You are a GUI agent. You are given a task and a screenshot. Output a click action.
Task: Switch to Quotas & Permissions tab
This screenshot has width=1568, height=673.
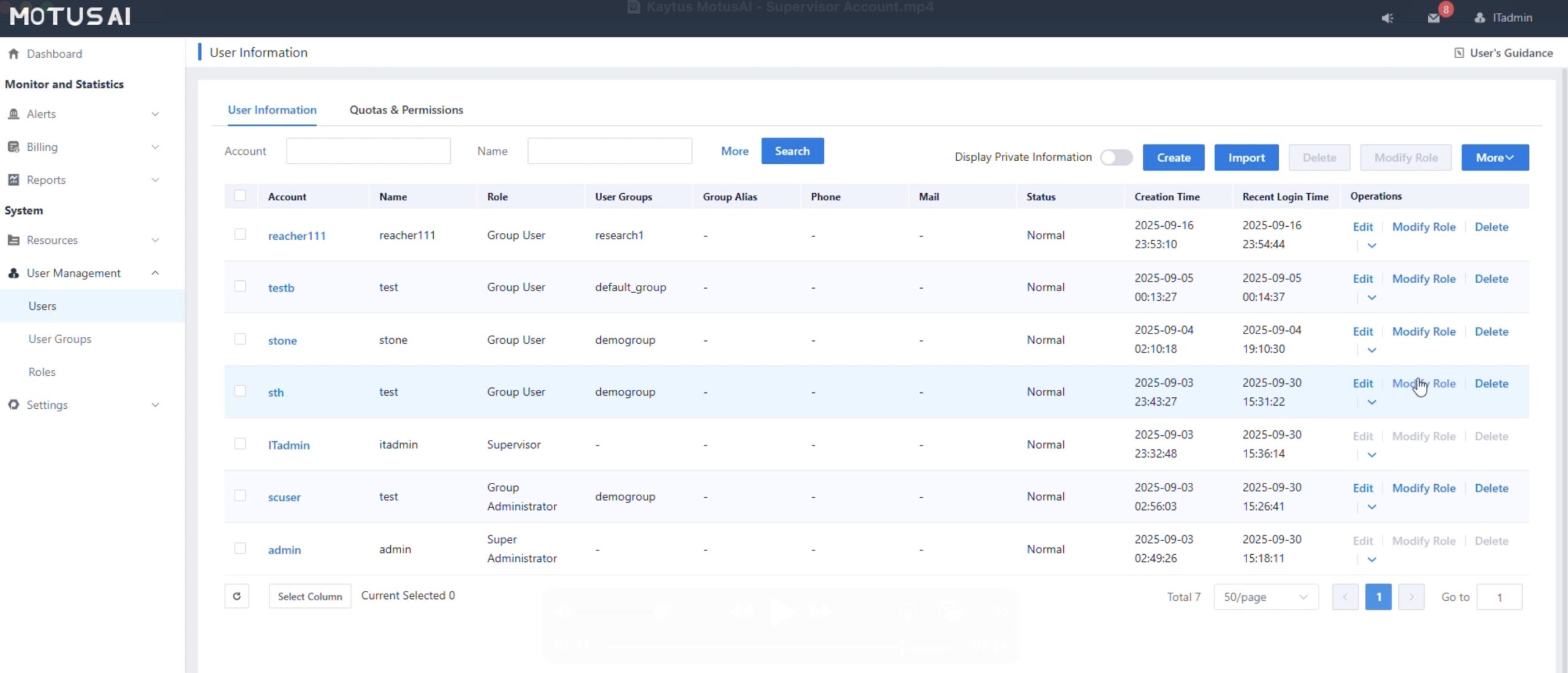(406, 110)
